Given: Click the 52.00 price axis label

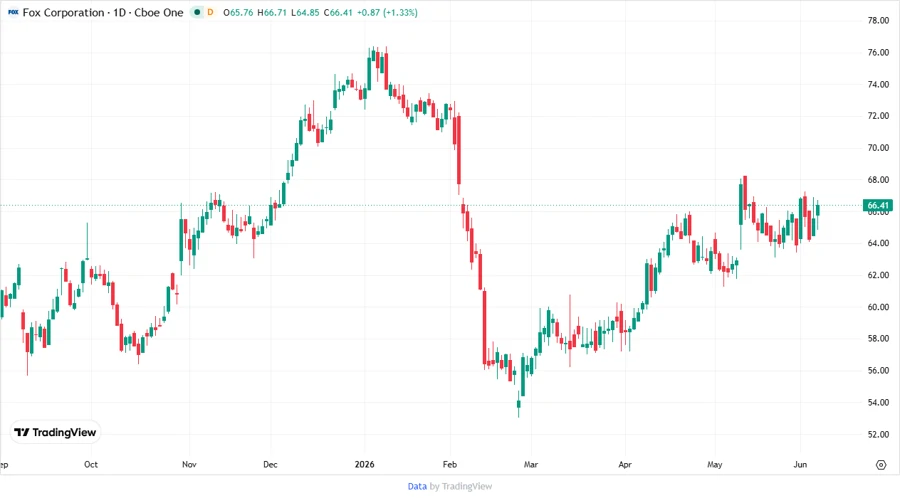Looking at the screenshot, I should [878, 434].
